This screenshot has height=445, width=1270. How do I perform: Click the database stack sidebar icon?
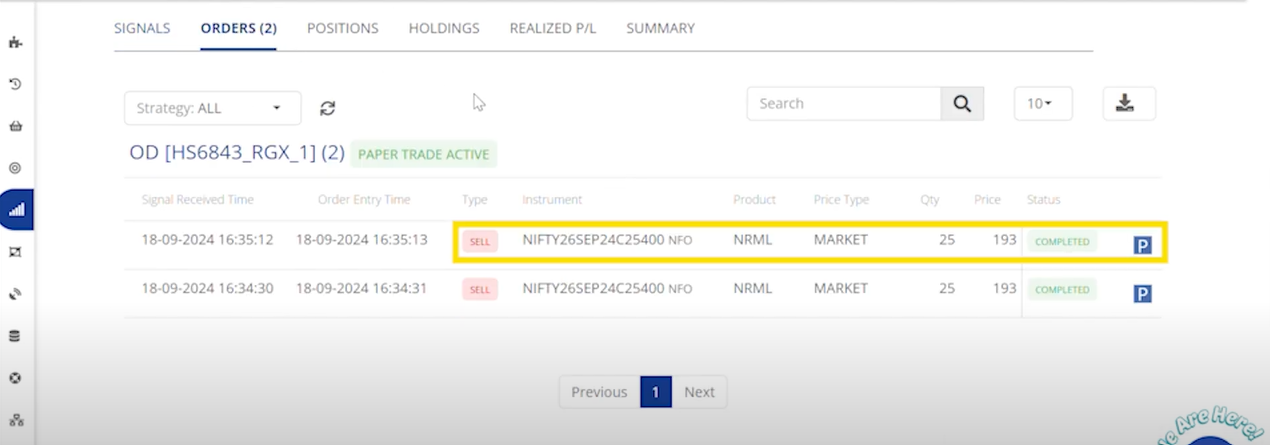click(16, 336)
